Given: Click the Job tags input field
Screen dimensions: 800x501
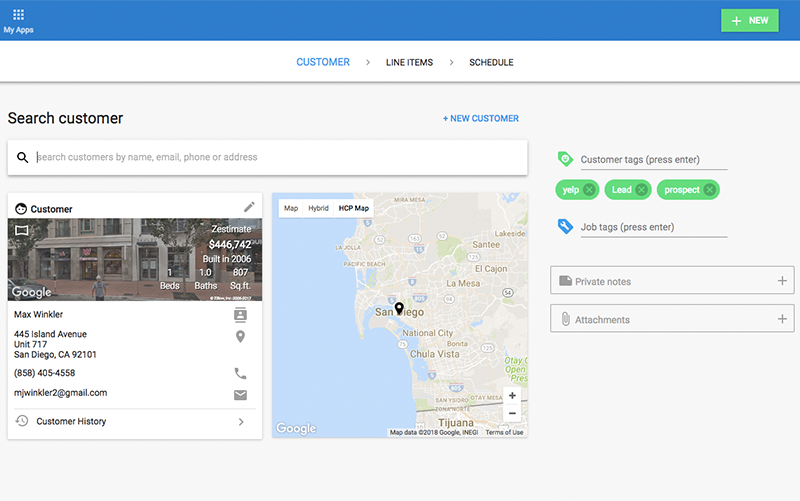Looking at the screenshot, I should pyautogui.click(x=654, y=227).
